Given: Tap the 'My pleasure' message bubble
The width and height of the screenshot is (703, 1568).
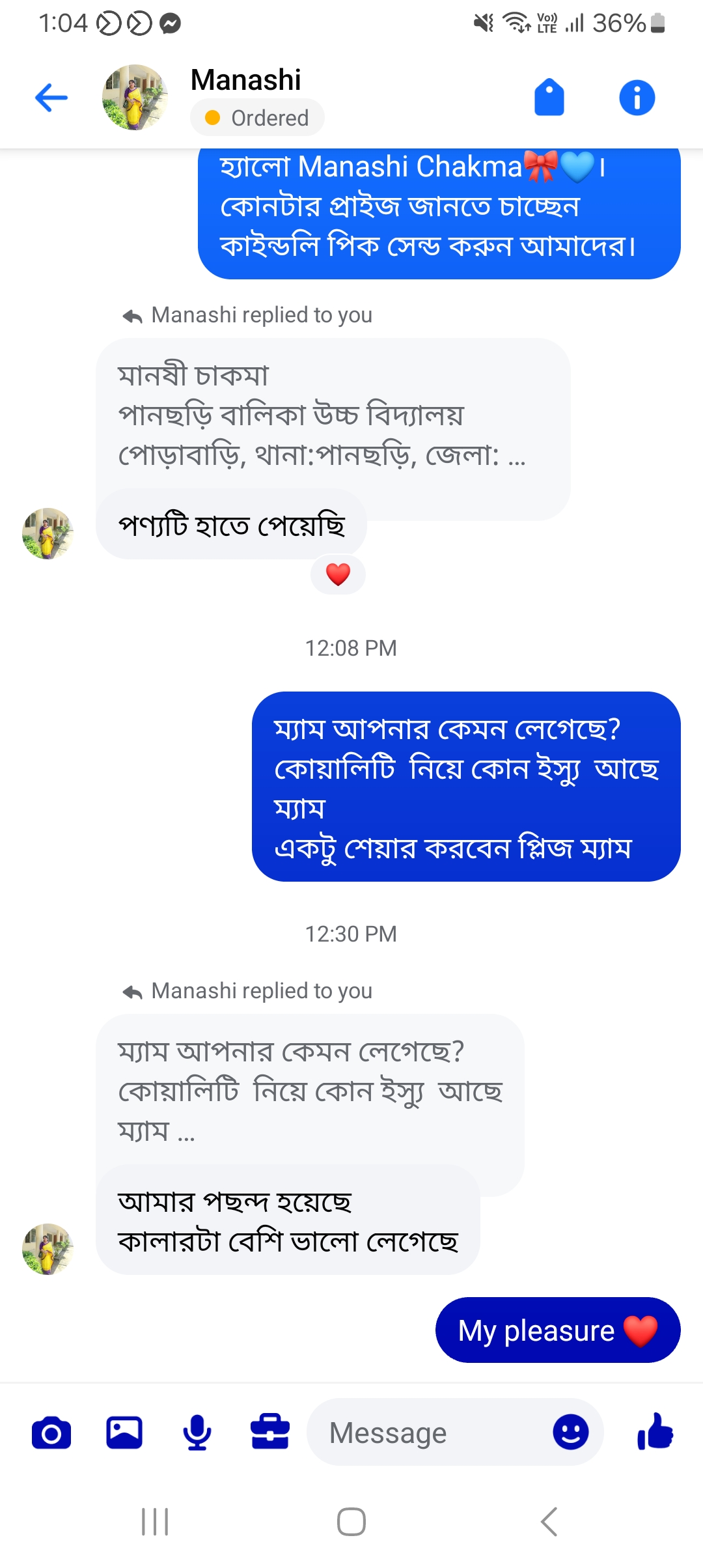Looking at the screenshot, I should point(558,1330).
